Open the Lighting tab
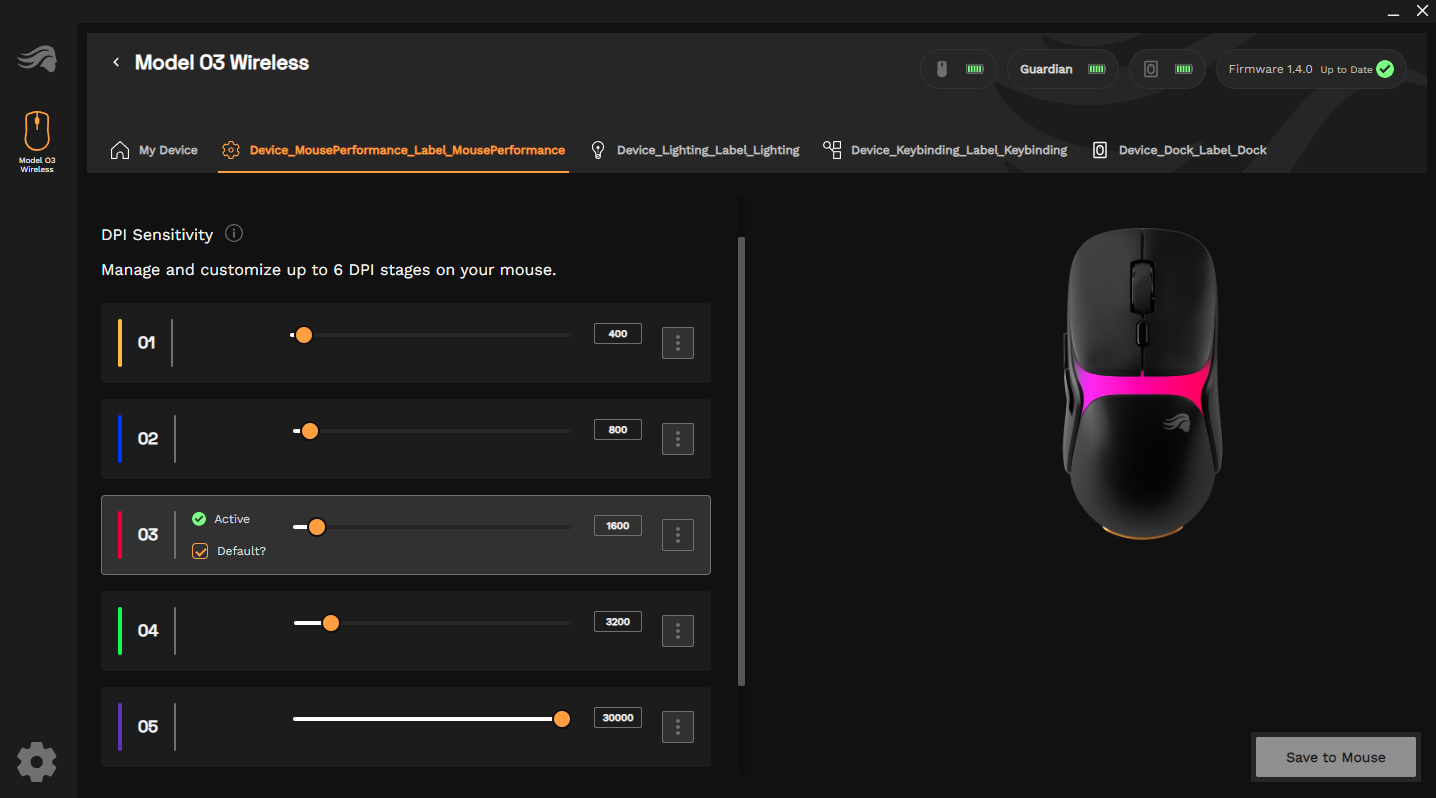The height and width of the screenshot is (798, 1436). tap(696, 150)
